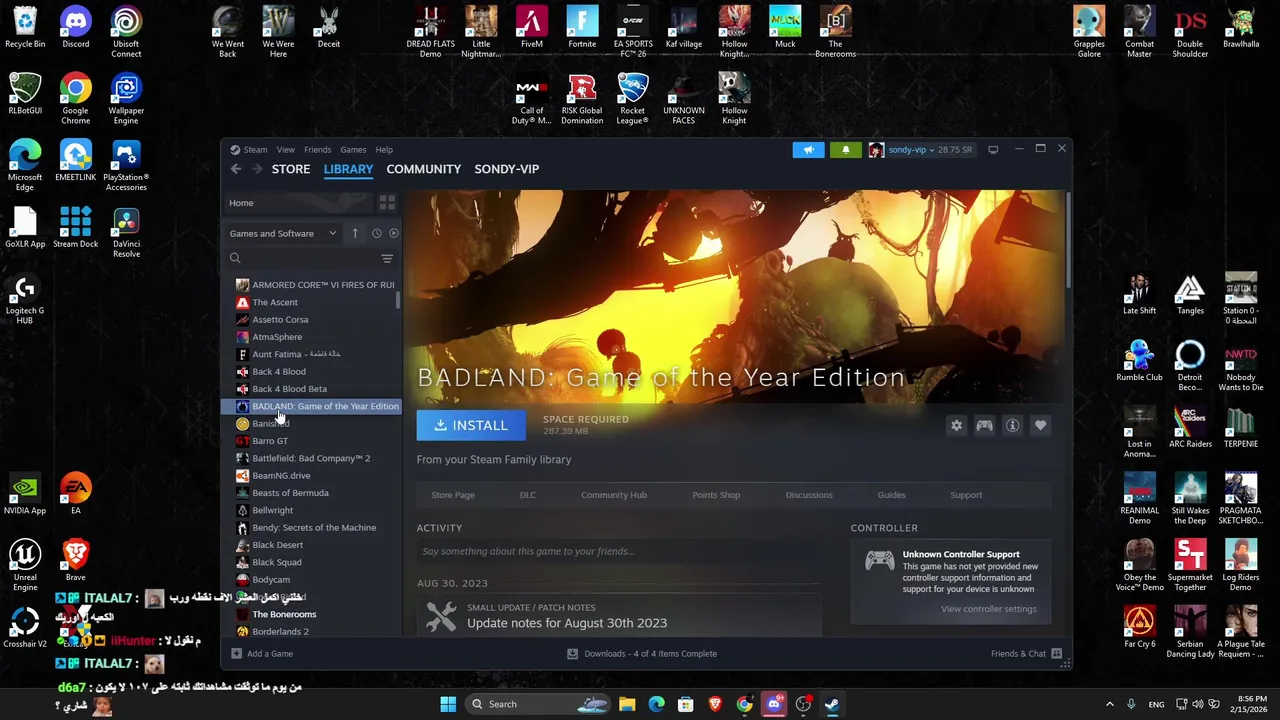Open Steam announcements megaphone button
The height and width of the screenshot is (720, 1280).
coord(808,150)
